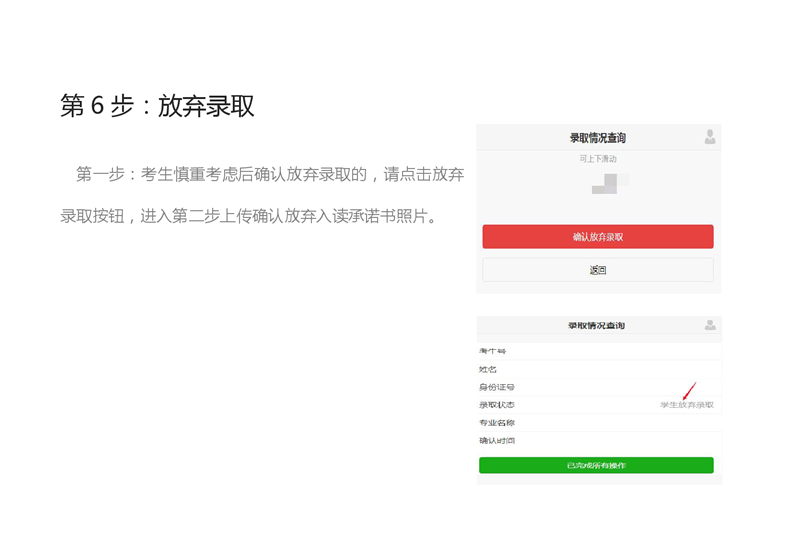Click the lower 录取情况查询 header title

click(597, 326)
